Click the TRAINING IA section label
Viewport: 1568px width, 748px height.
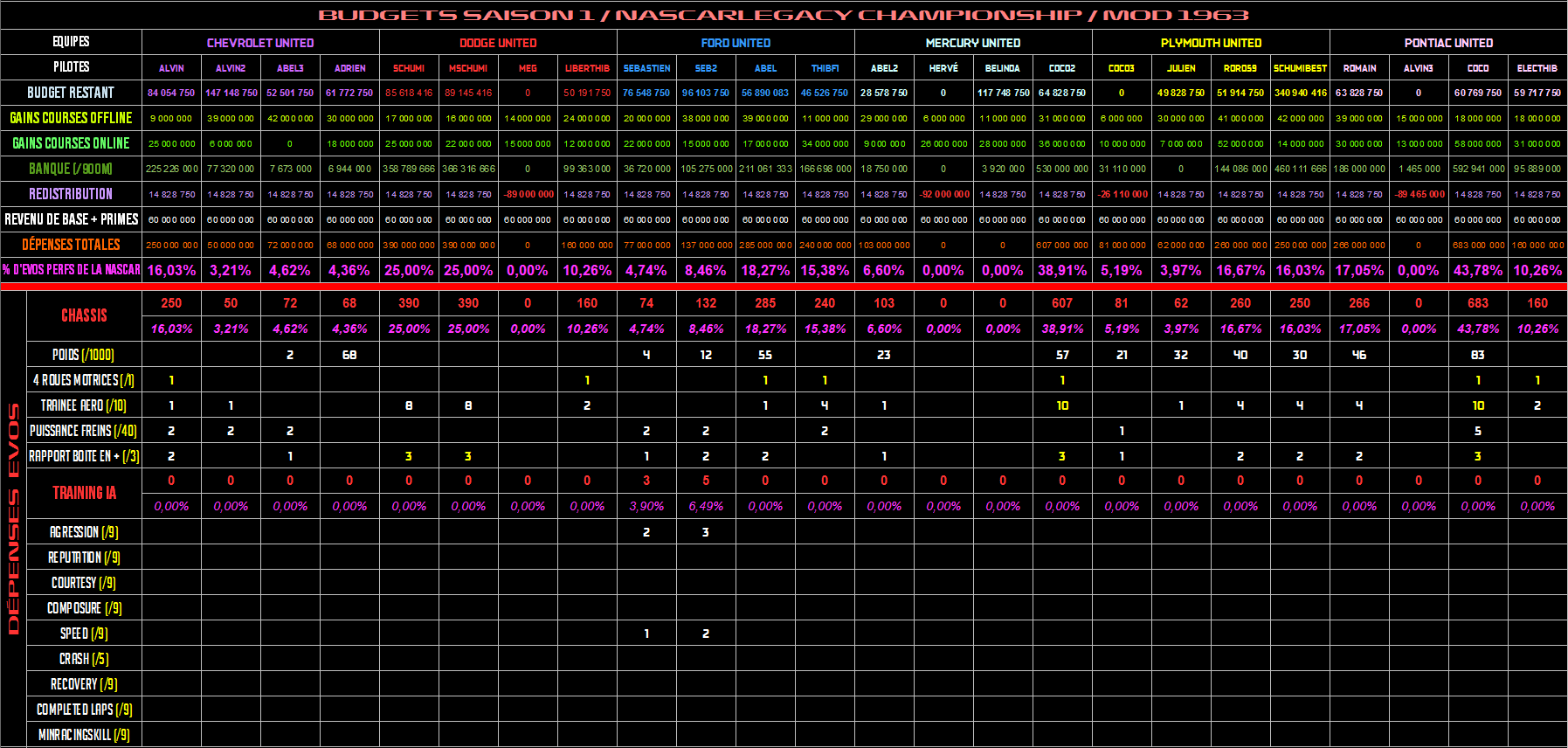(x=84, y=493)
